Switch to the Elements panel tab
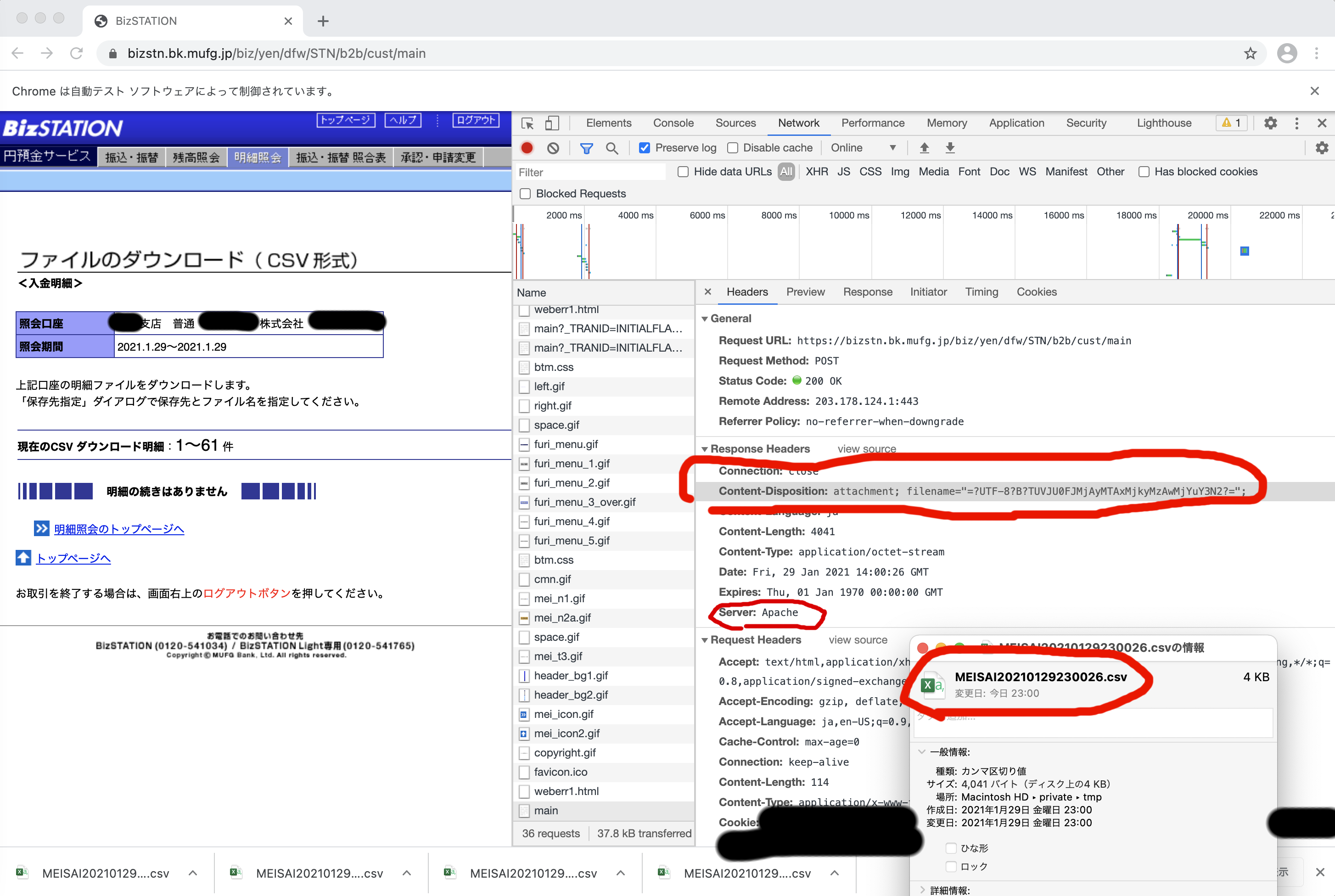This screenshot has height=896, width=1335. 609,123
